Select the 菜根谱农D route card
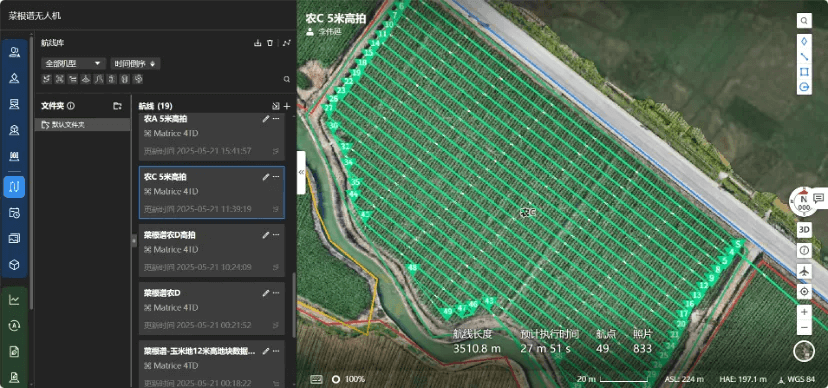The height and width of the screenshot is (388, 828). tap(212, 309)
